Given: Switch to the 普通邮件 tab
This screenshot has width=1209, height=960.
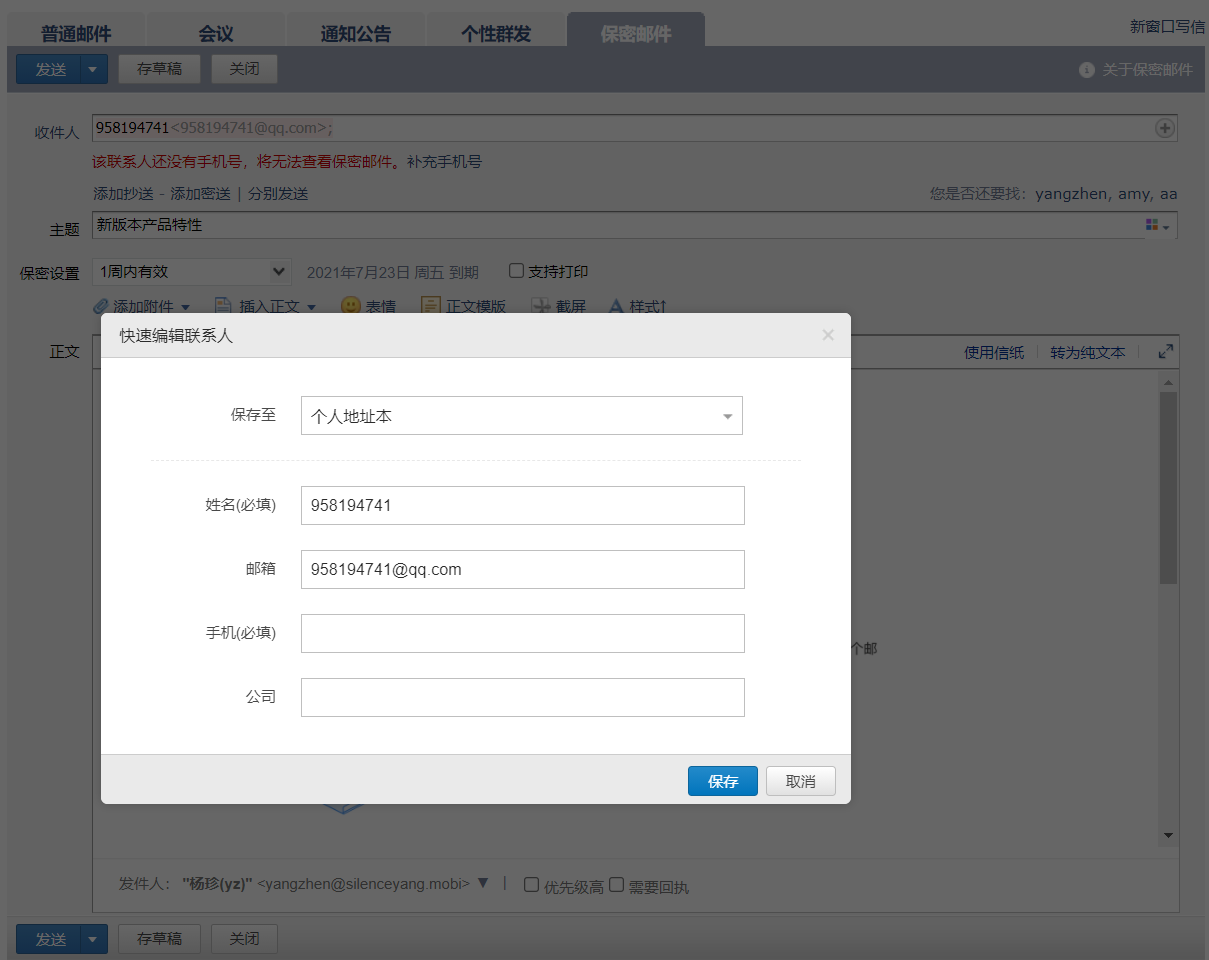Looking at the screenshot, I should tap(76, 34).
